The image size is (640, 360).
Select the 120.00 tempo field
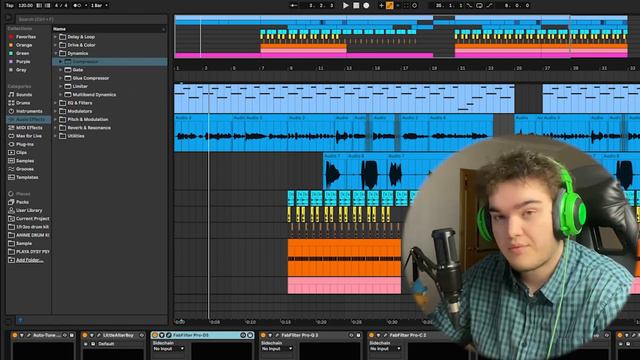pos(25,5)
